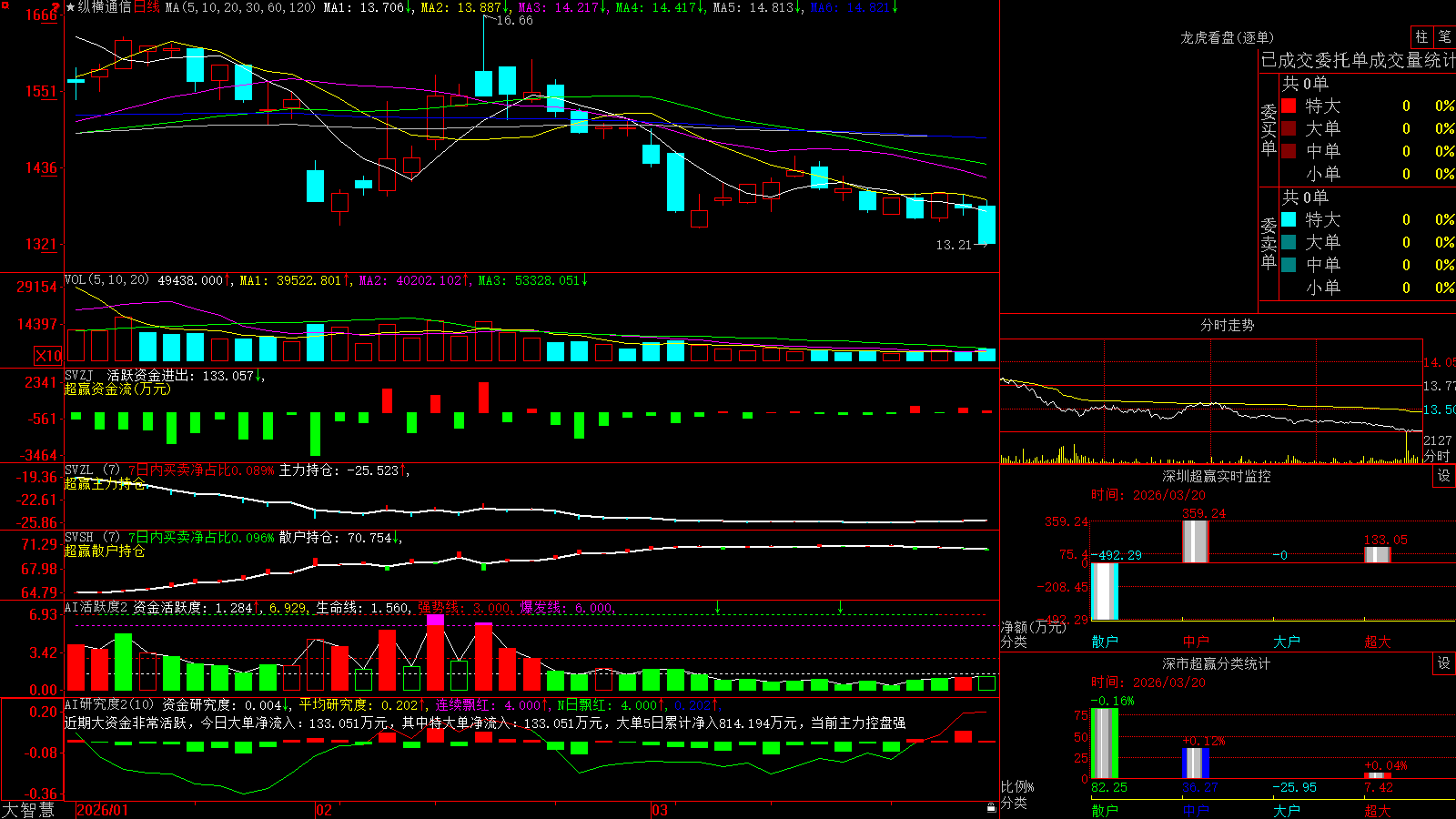Image resolution: width=1456 pixels, height=819 pixels.
Task: Click the 共0单 total in the 委卖单 section
Action: coord(1305,197)
